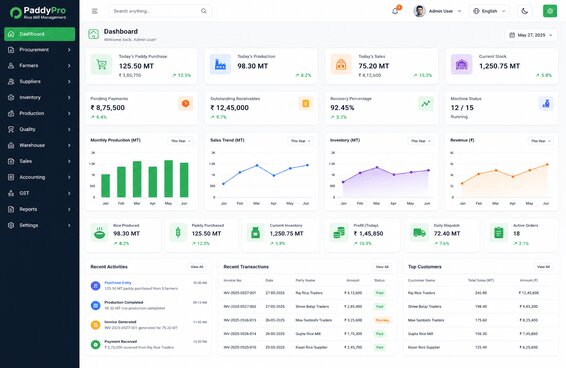The image size is (566, 368).
Task: Open the notifications bell
Action: [x=395, y=11]
